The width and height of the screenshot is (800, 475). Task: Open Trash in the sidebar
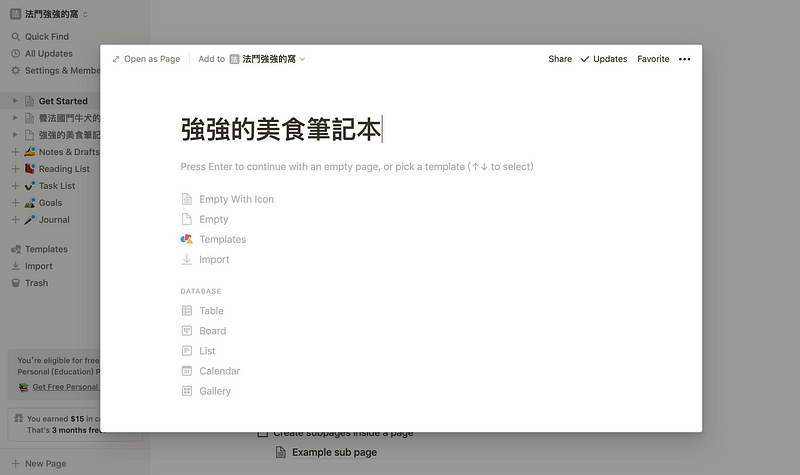pos(30,283)
